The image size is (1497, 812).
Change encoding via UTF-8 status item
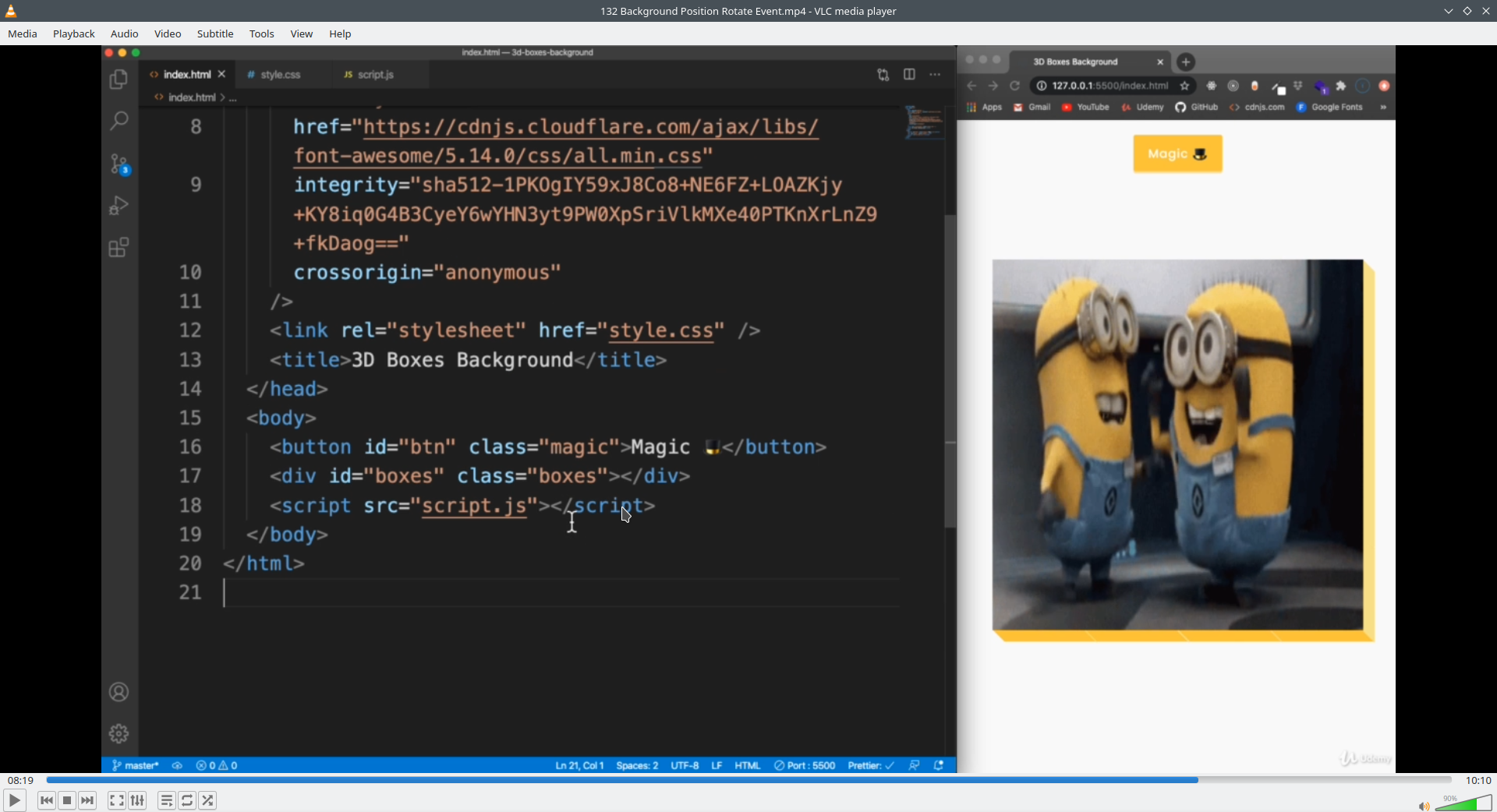click(x=685, y=766)
